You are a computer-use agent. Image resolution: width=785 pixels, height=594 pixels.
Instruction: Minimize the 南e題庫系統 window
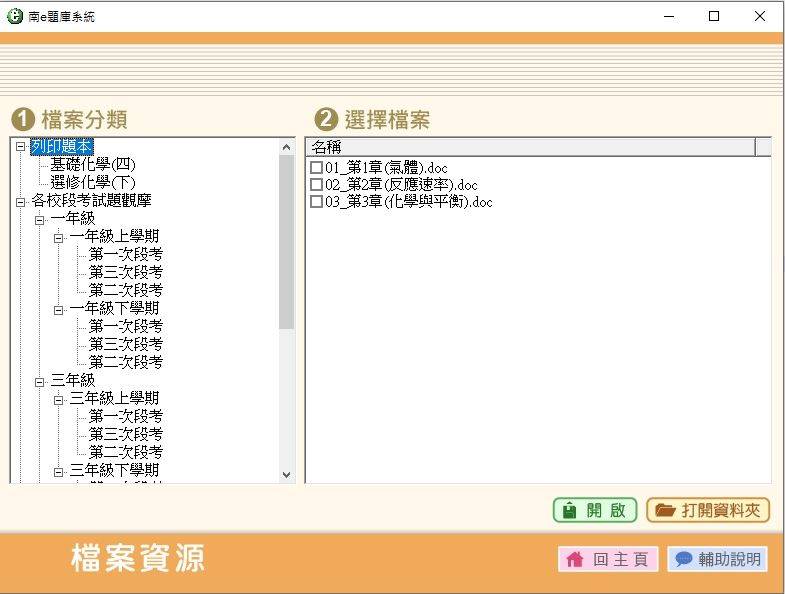(x=669, y=17)
